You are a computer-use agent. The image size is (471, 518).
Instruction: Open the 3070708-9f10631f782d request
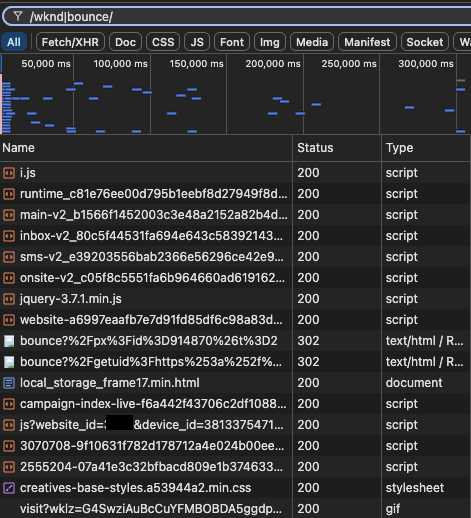click(235, 446)
